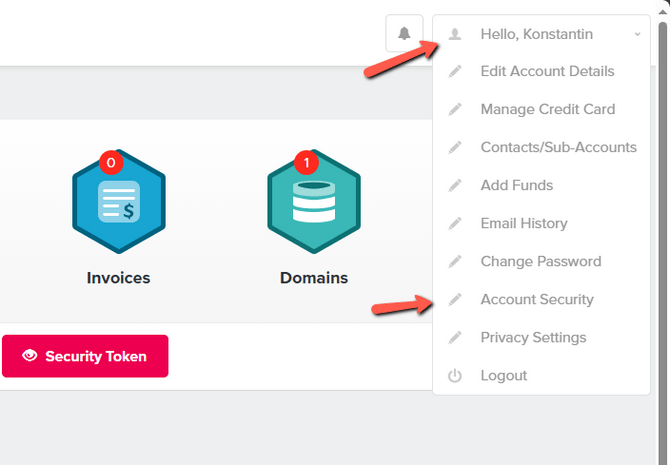Click the user avatar icon in header

pos(455,34)
